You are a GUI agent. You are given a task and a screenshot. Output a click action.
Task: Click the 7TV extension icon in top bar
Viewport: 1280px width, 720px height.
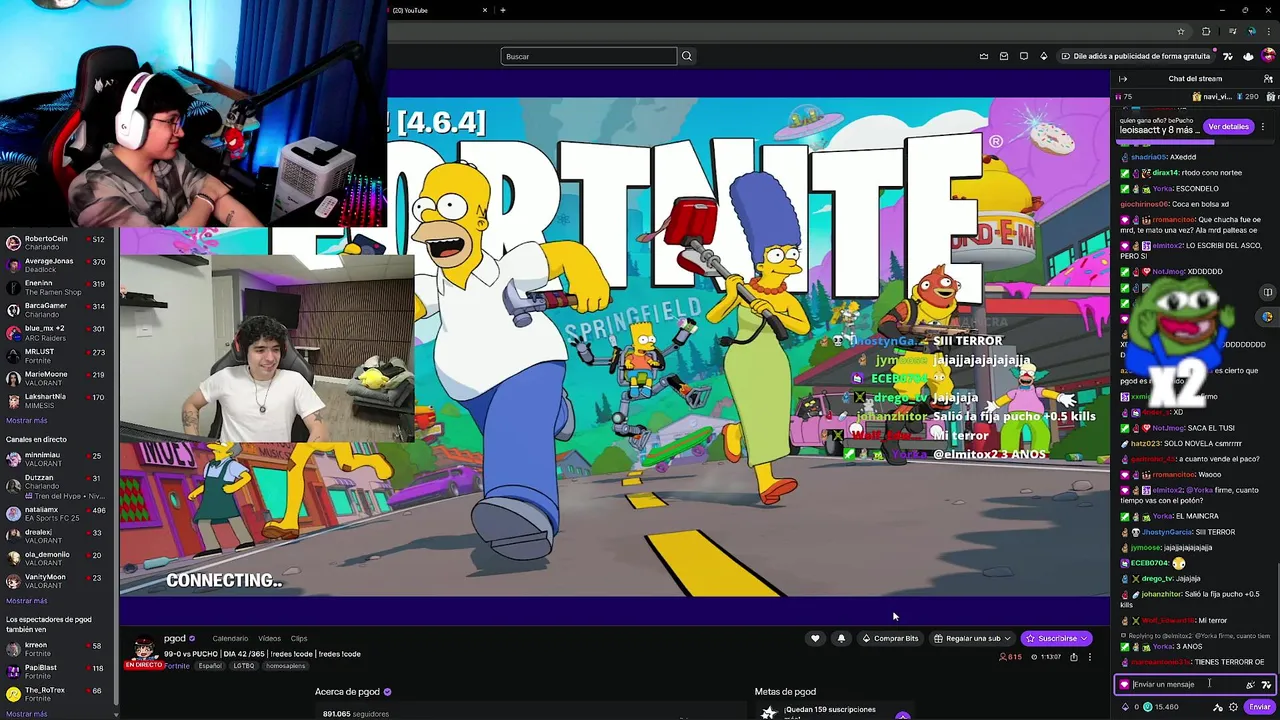1228,56
